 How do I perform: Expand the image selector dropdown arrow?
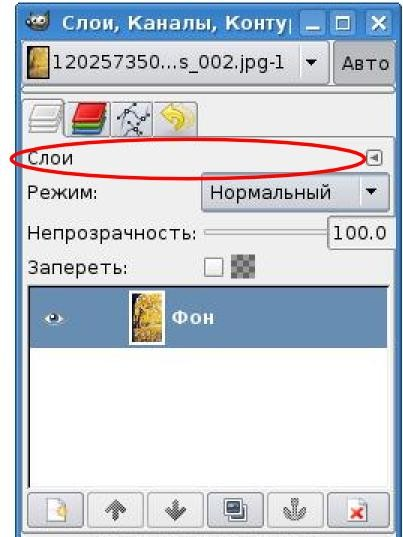[311, 63]
